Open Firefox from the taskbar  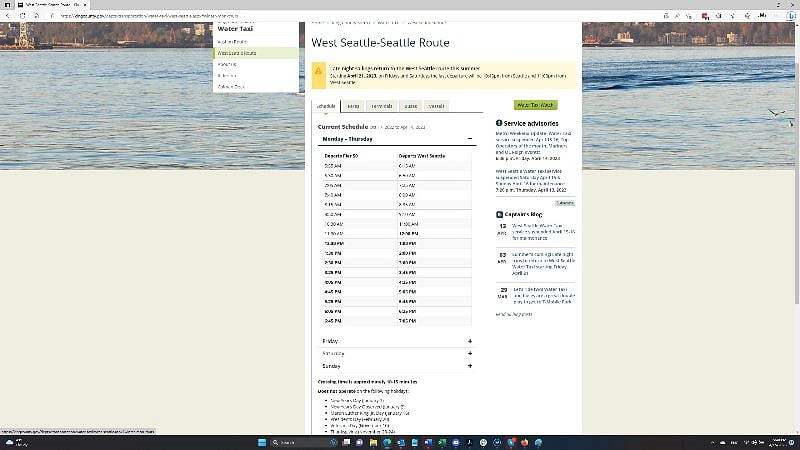click(x=524, y=442)
